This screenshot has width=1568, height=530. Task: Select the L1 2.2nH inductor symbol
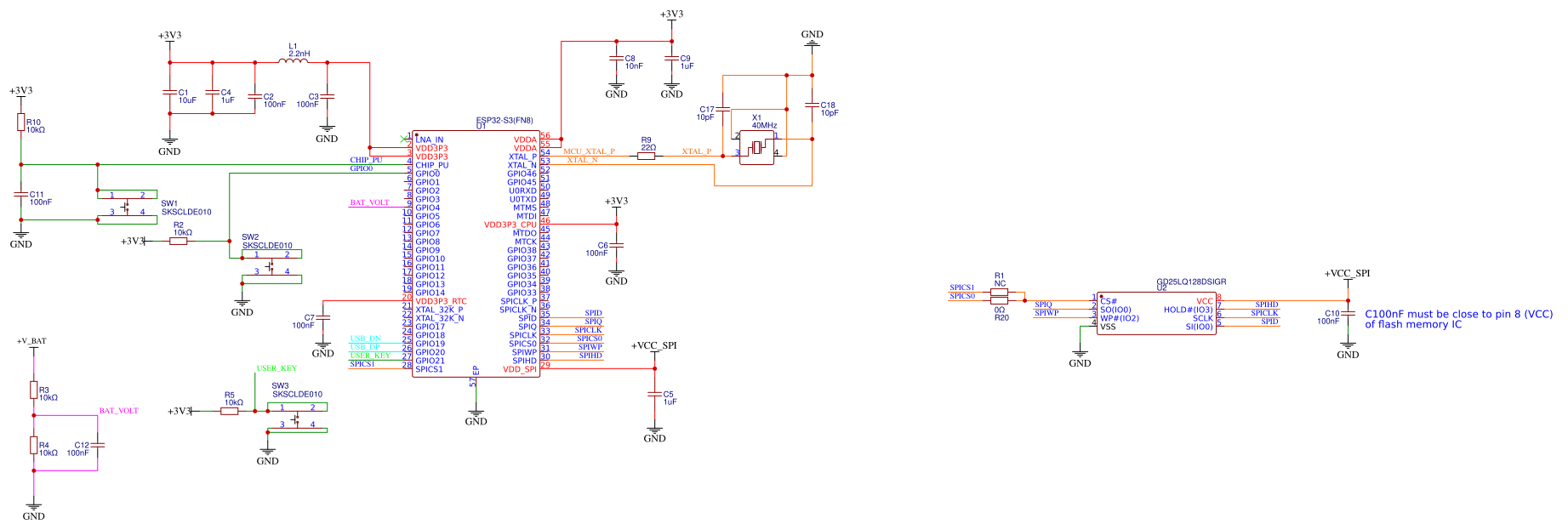click(294, 60)
